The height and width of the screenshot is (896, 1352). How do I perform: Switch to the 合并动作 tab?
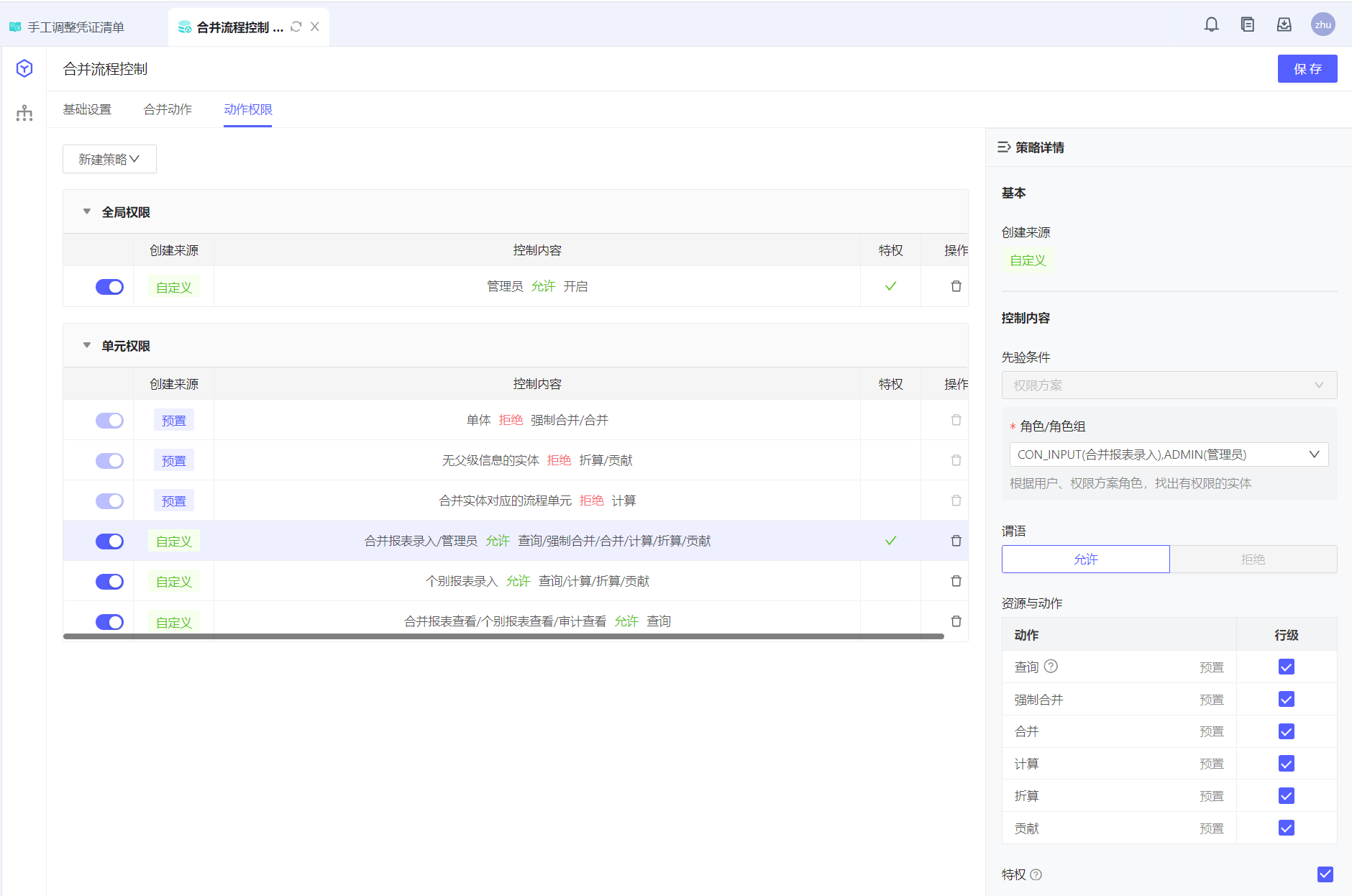coord(168,109)
